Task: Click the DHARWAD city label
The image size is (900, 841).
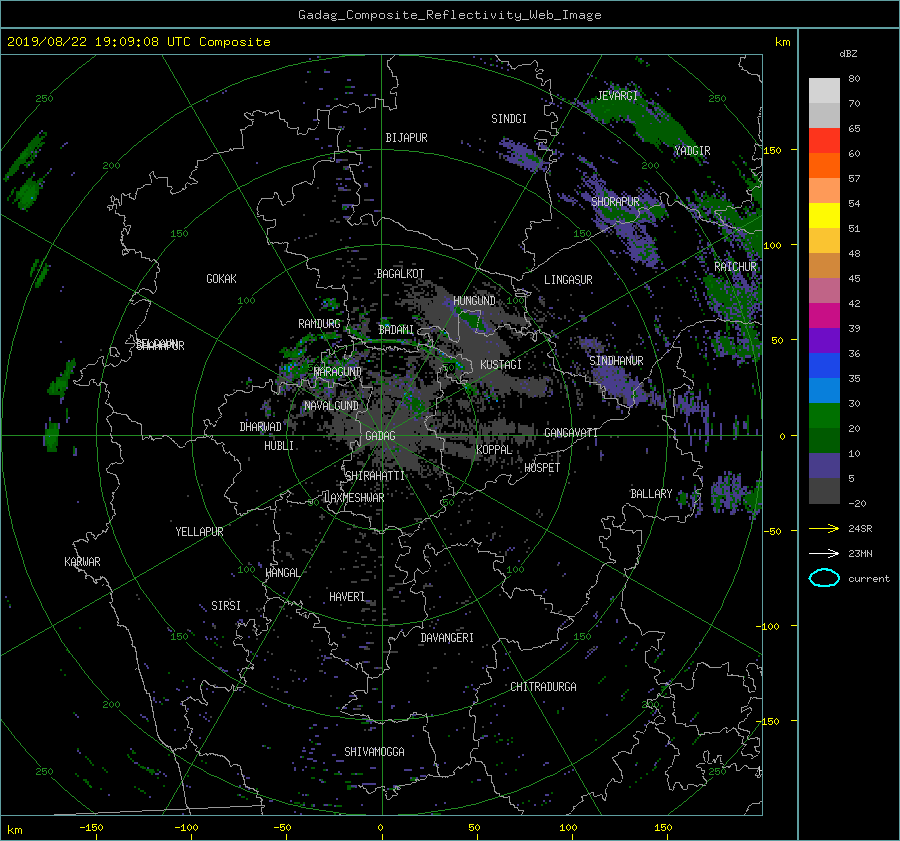Action: [x=261, y=427]
